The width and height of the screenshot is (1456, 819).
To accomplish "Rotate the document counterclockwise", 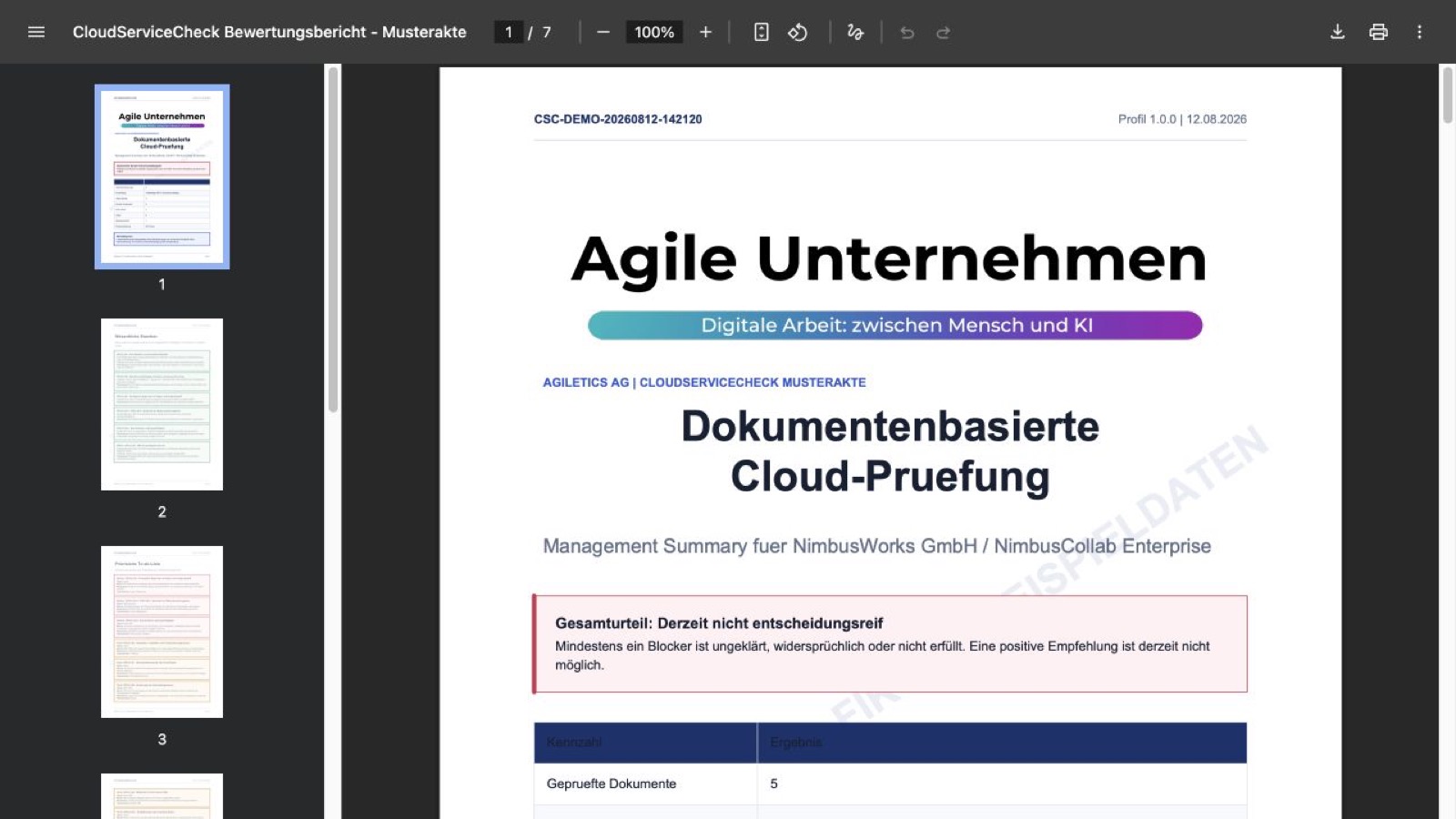I will (798, 32).
